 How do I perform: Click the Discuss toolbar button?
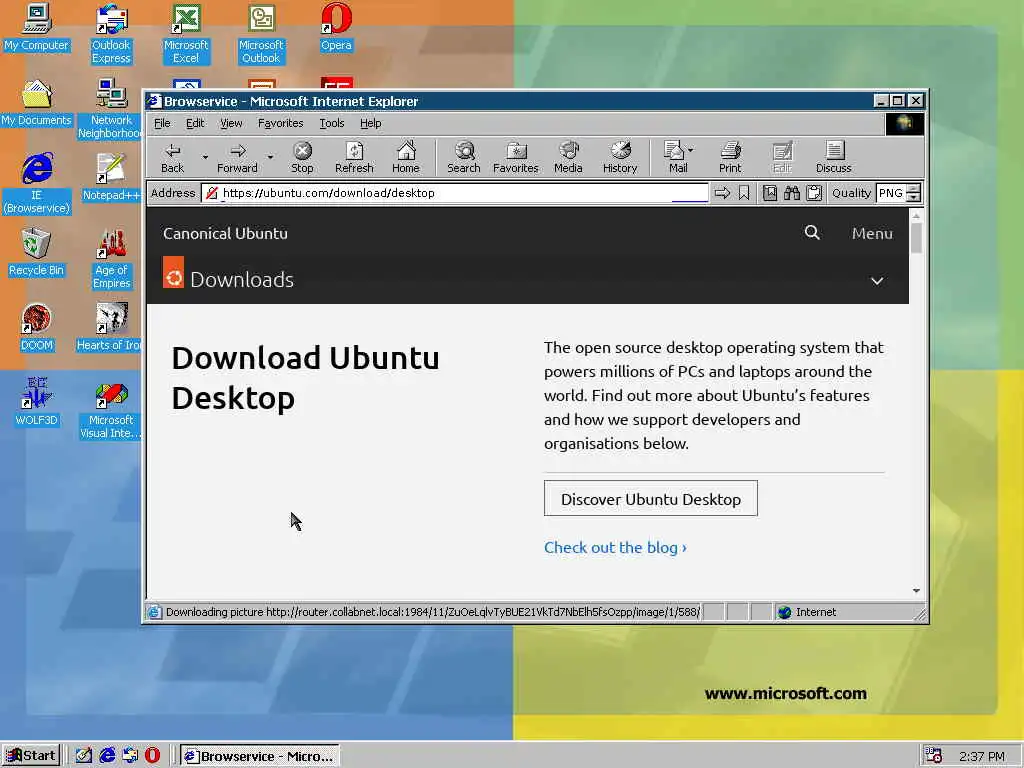point(833,157)
